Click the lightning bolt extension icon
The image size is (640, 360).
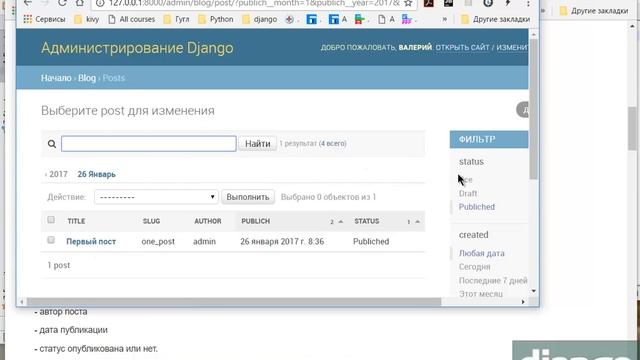coord(508,3)
